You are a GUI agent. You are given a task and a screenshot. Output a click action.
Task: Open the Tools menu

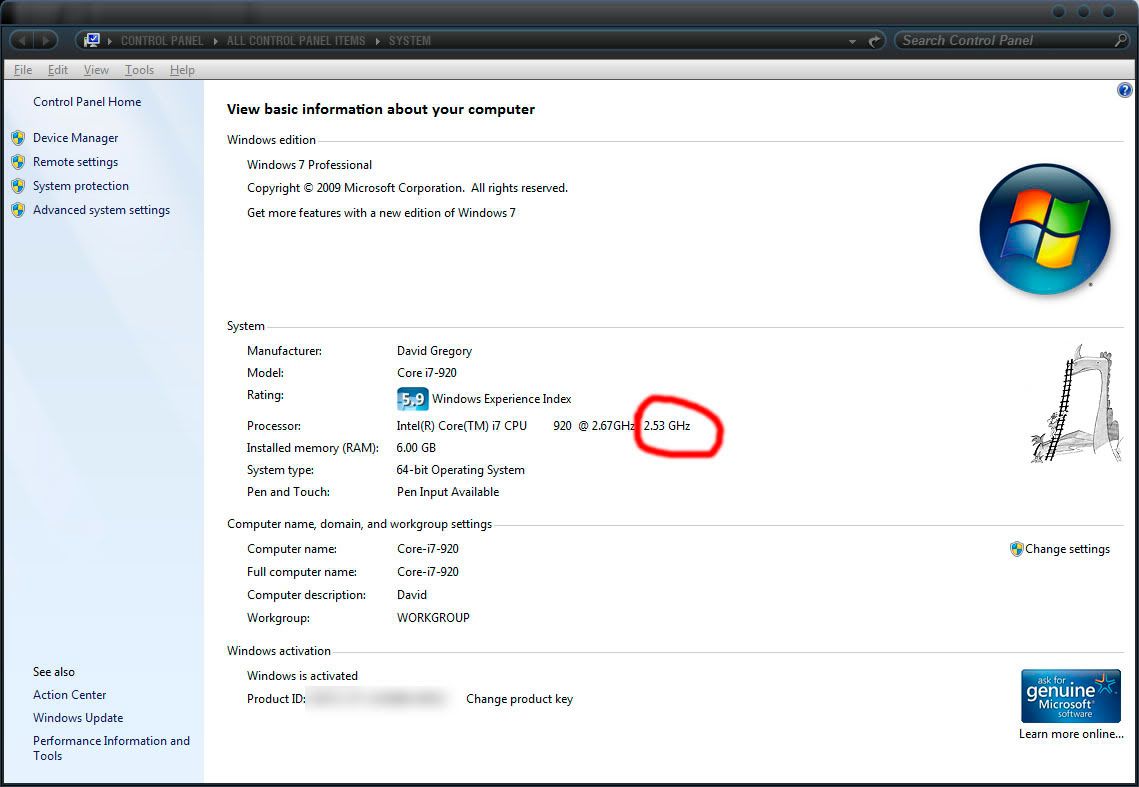click(139, 70)
